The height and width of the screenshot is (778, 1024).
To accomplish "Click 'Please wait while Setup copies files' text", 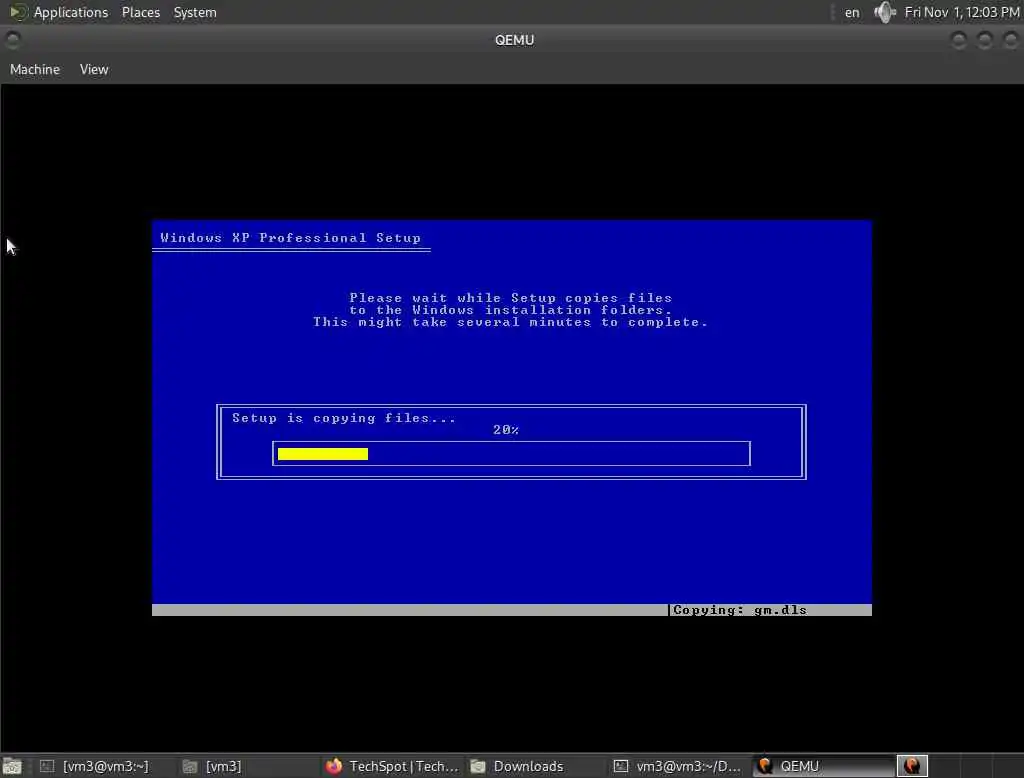I will tap(511, 298).
